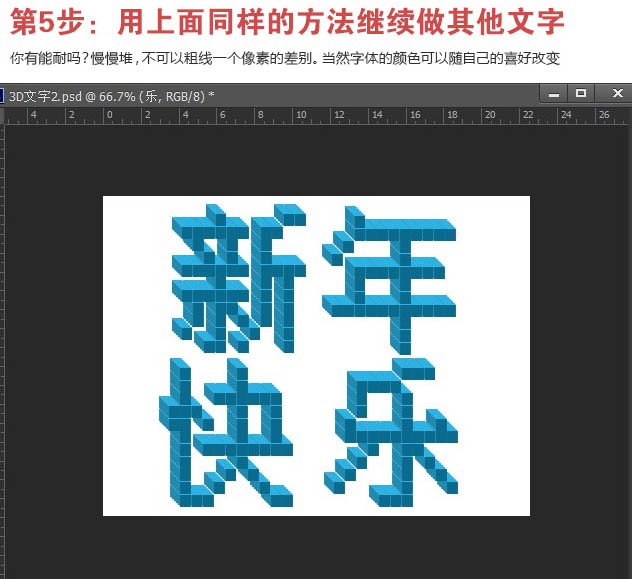
Task: Minimize the 3D文字2.psd document window
Action: (554, 94)
